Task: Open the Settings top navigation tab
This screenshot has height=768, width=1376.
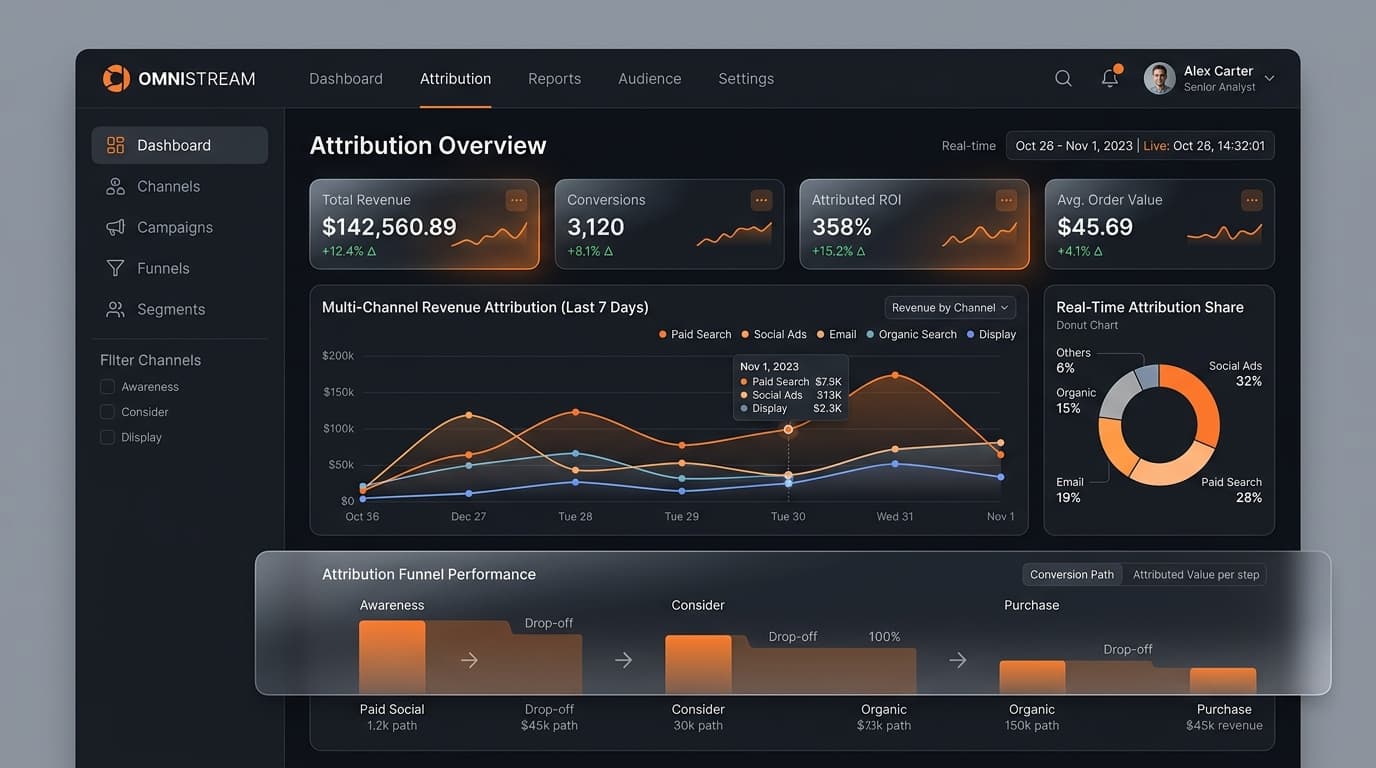Action: tap(746, 78)
